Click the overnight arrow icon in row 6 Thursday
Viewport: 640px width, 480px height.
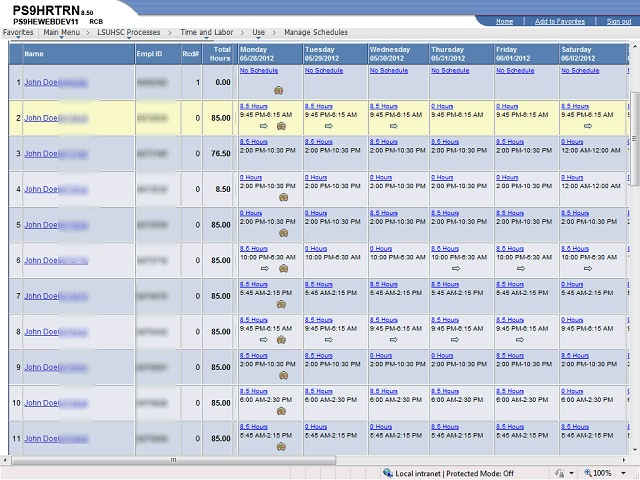[x=456, y=269]
